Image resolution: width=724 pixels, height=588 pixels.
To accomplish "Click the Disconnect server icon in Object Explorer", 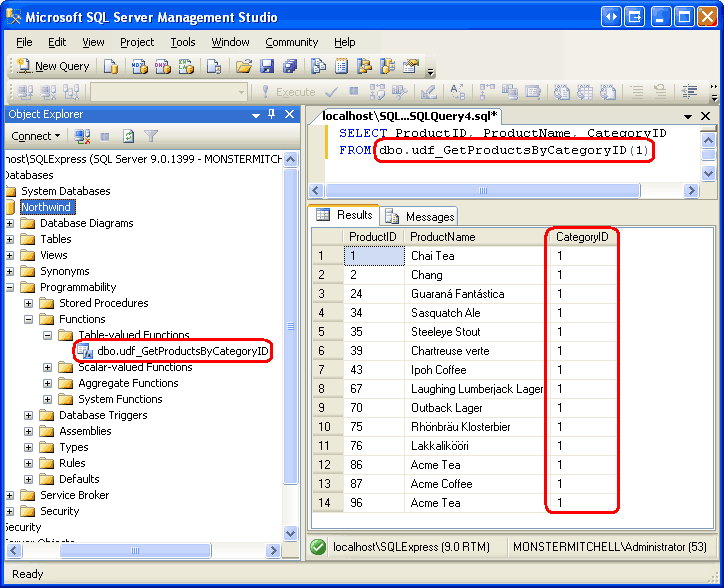I will 82,136.
